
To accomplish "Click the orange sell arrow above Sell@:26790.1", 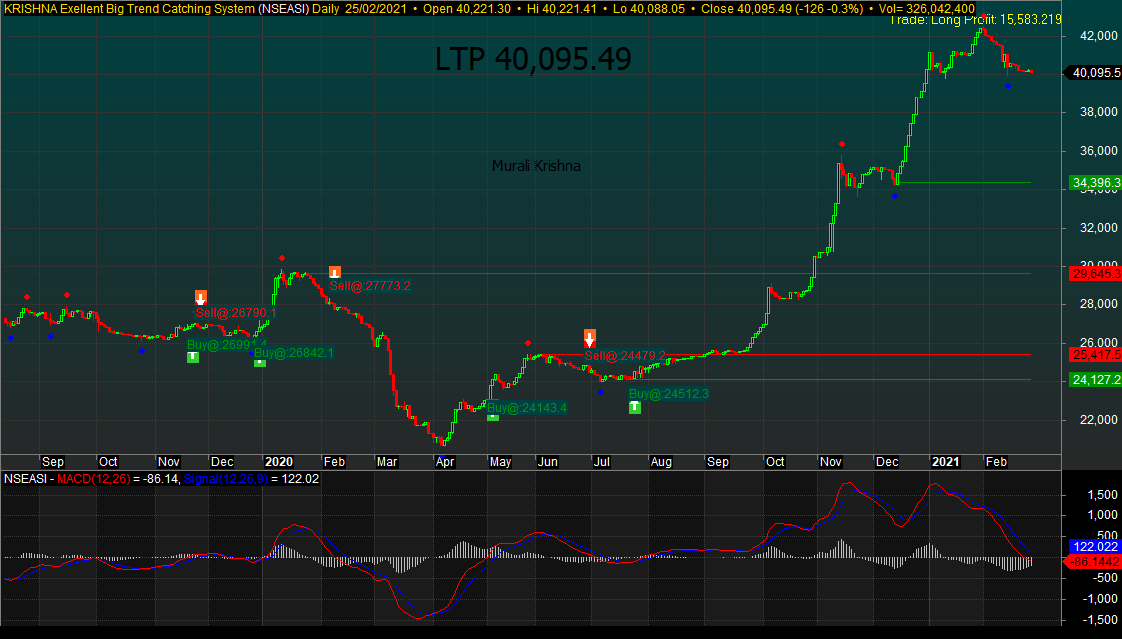I will (201, 297).
